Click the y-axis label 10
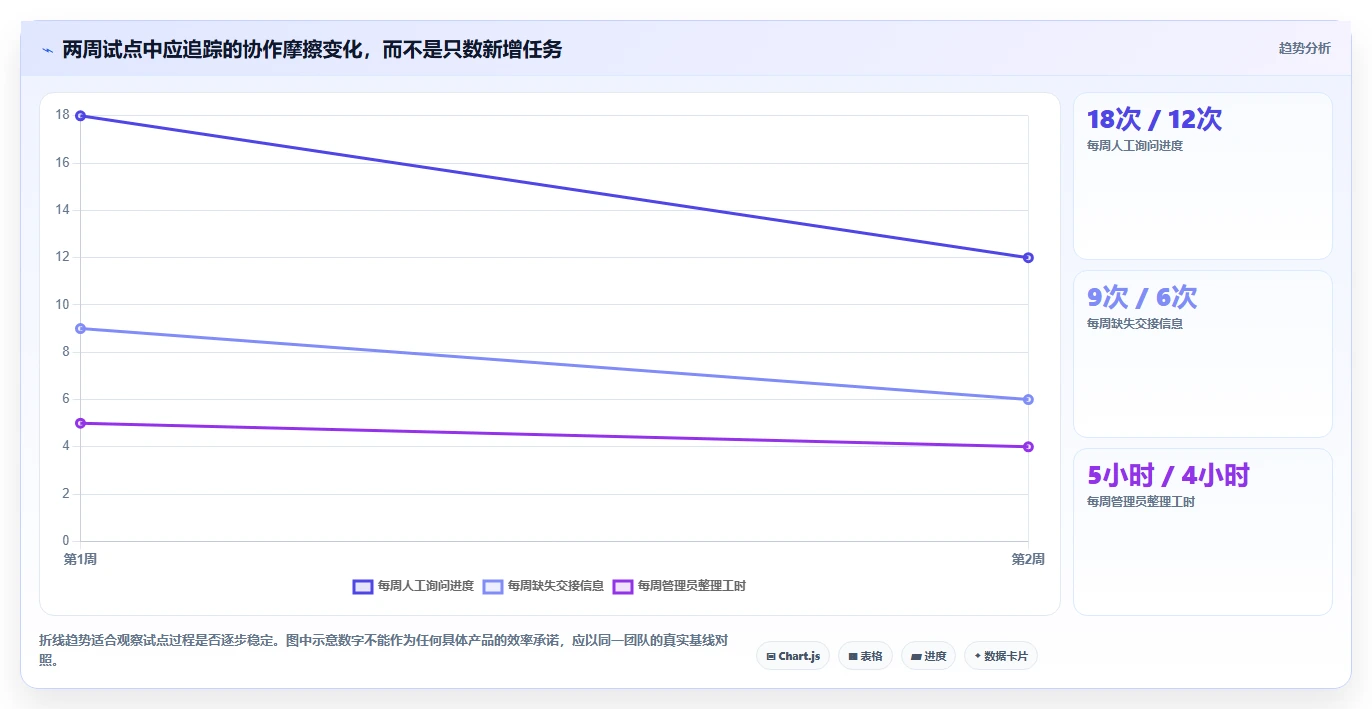This screenshot has height=709, width=1372. click(x=63, y=304)
